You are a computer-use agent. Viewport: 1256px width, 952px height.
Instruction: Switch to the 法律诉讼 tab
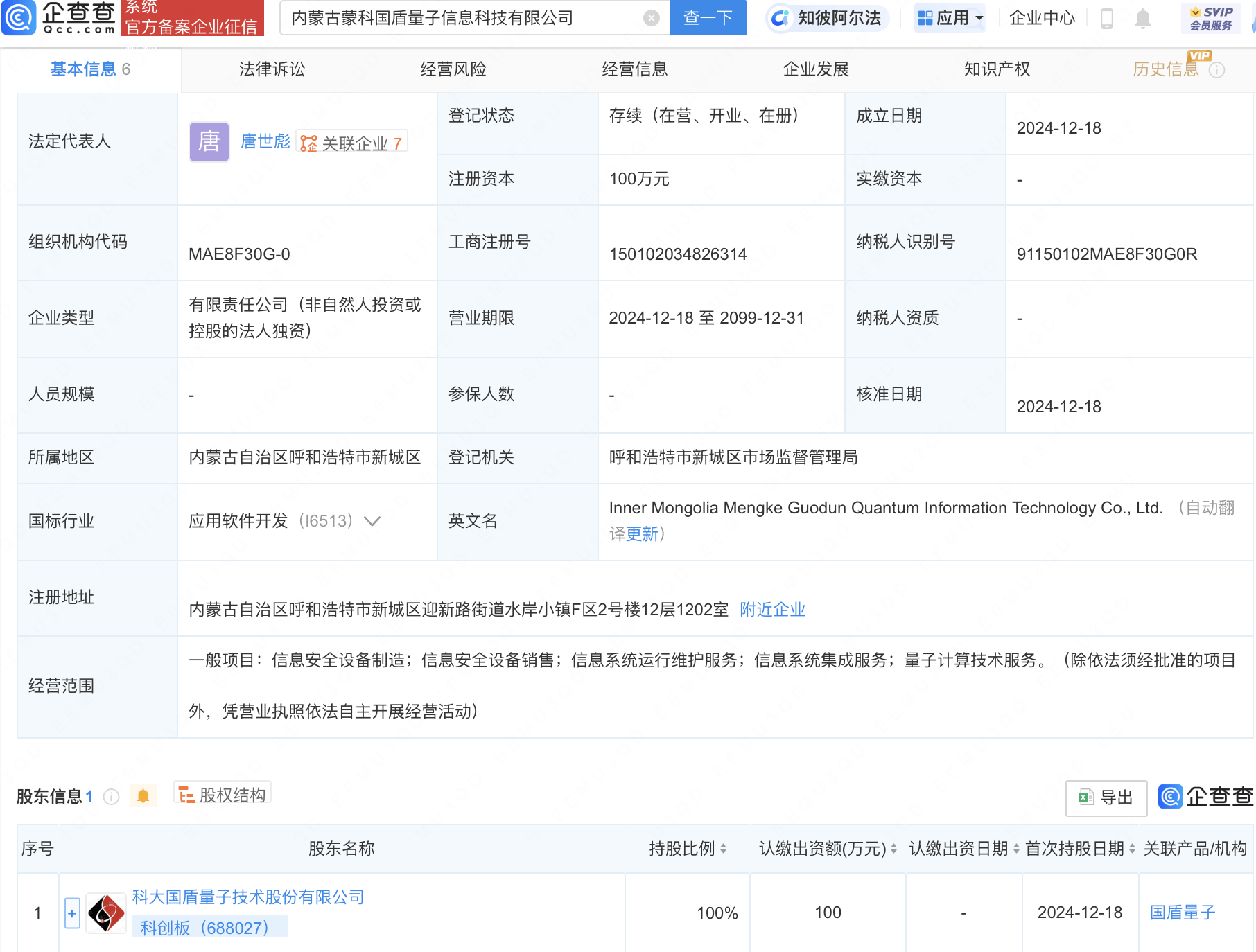tap(272, 69)
